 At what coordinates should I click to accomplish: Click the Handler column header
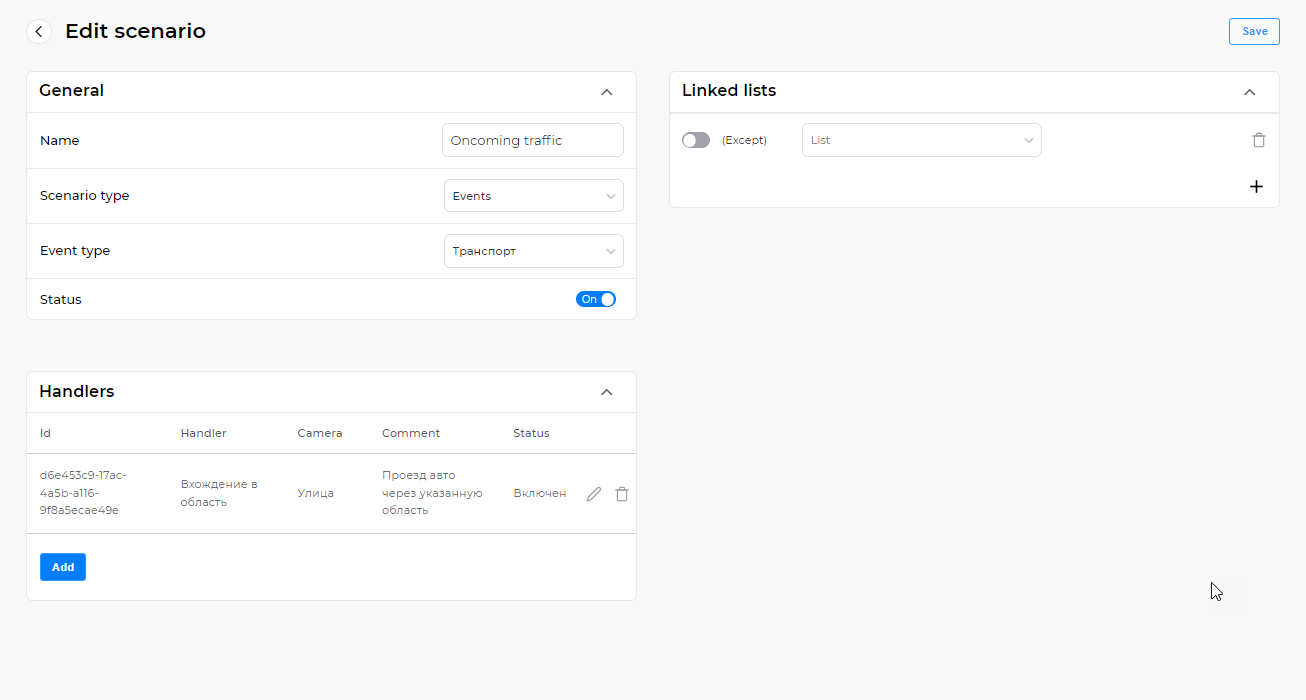203,433
